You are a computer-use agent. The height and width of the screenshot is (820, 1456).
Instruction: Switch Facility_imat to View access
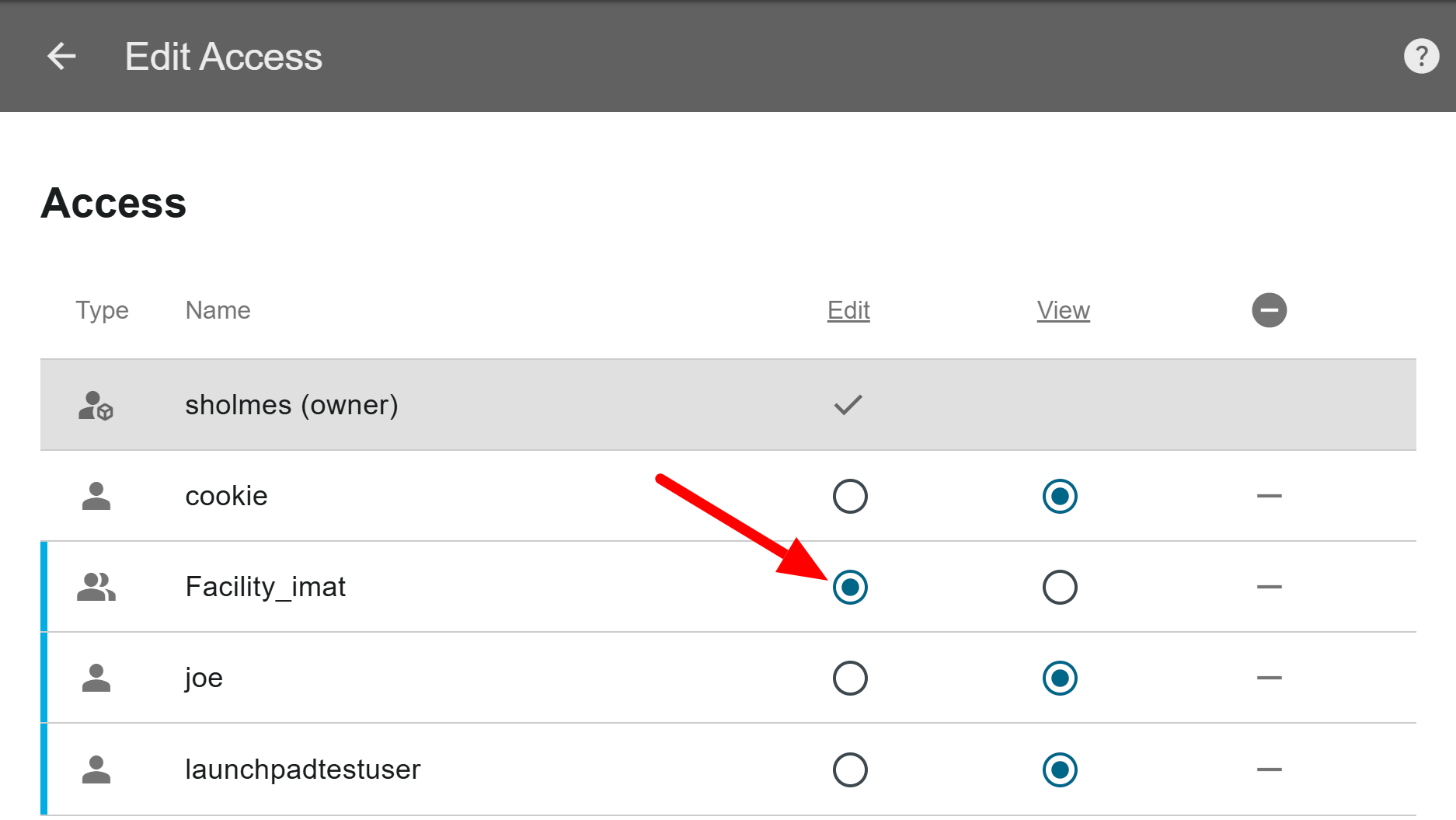click(x=1061, y=587)
